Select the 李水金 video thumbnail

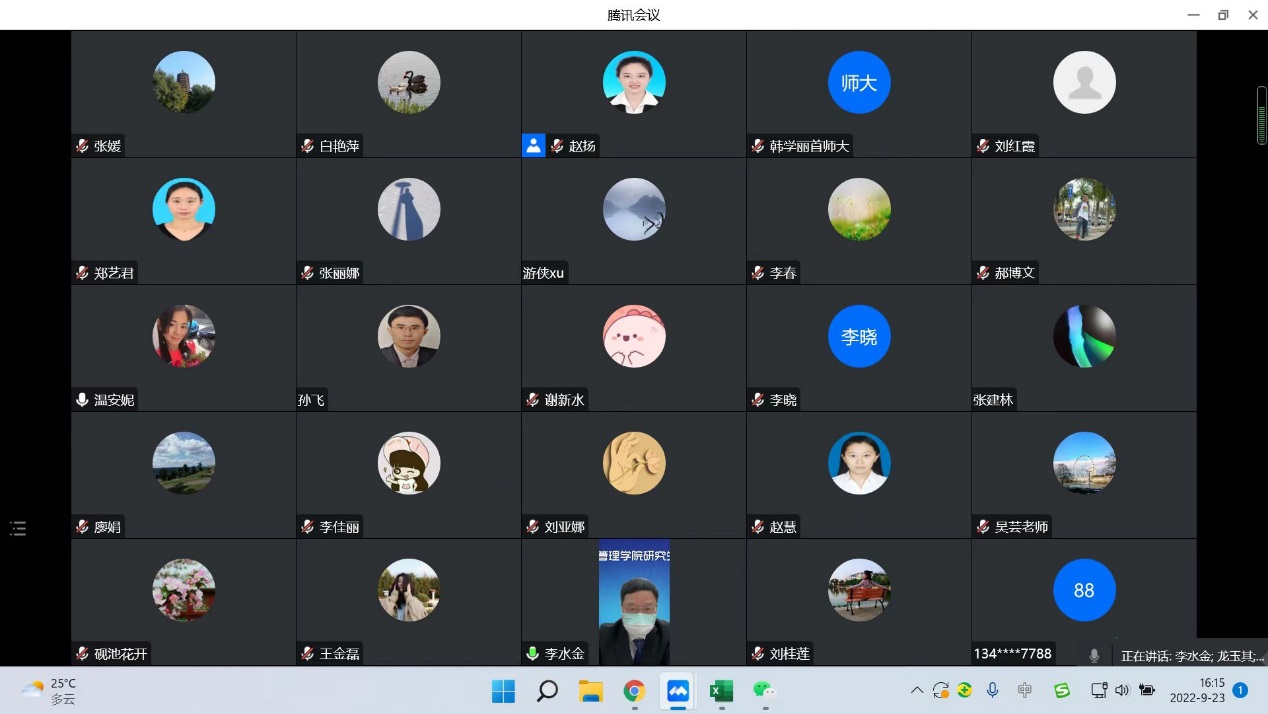click(x=634, y=602)
